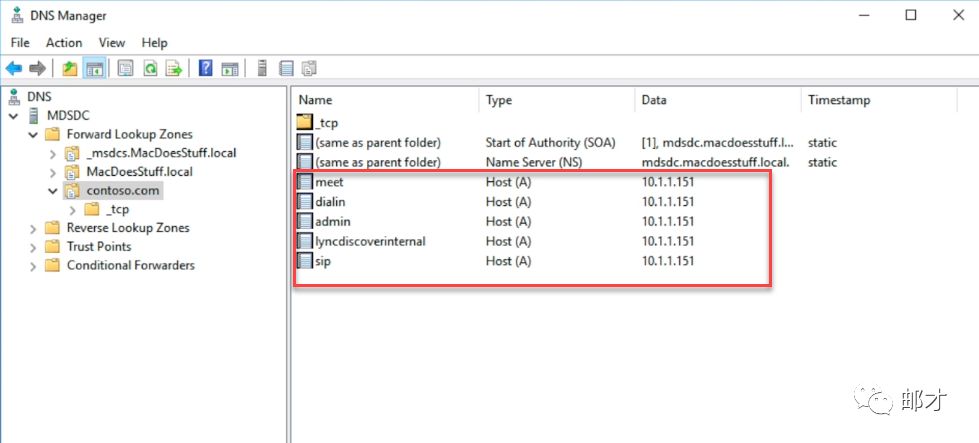
Task: Select the lyncdiscoverinternal host record
Action: click(x=369, y=241)
